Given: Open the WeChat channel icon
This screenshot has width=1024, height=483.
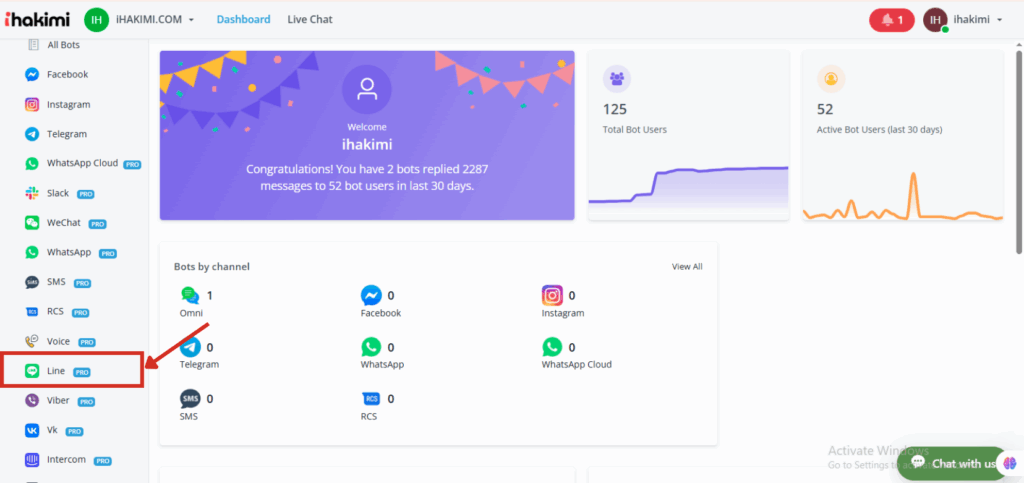Looking at the screenshot, I should [33, 223].
